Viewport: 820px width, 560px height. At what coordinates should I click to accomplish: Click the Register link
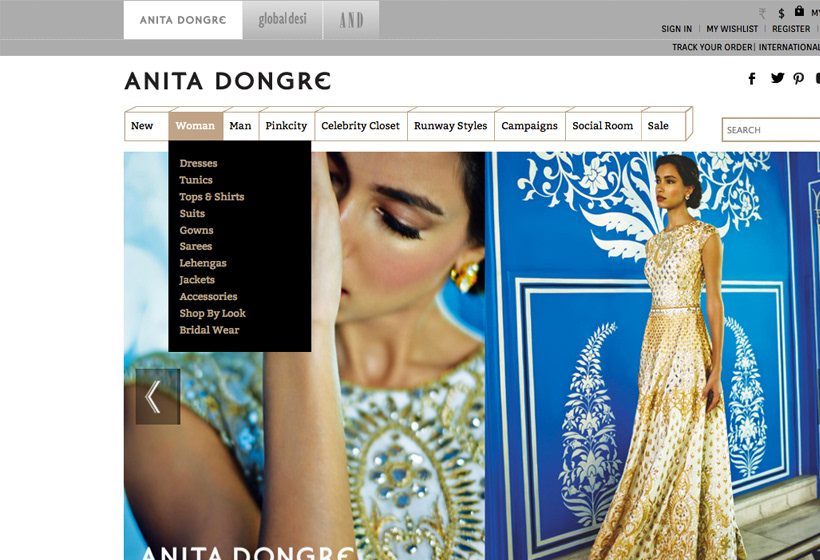pos(791,29)
